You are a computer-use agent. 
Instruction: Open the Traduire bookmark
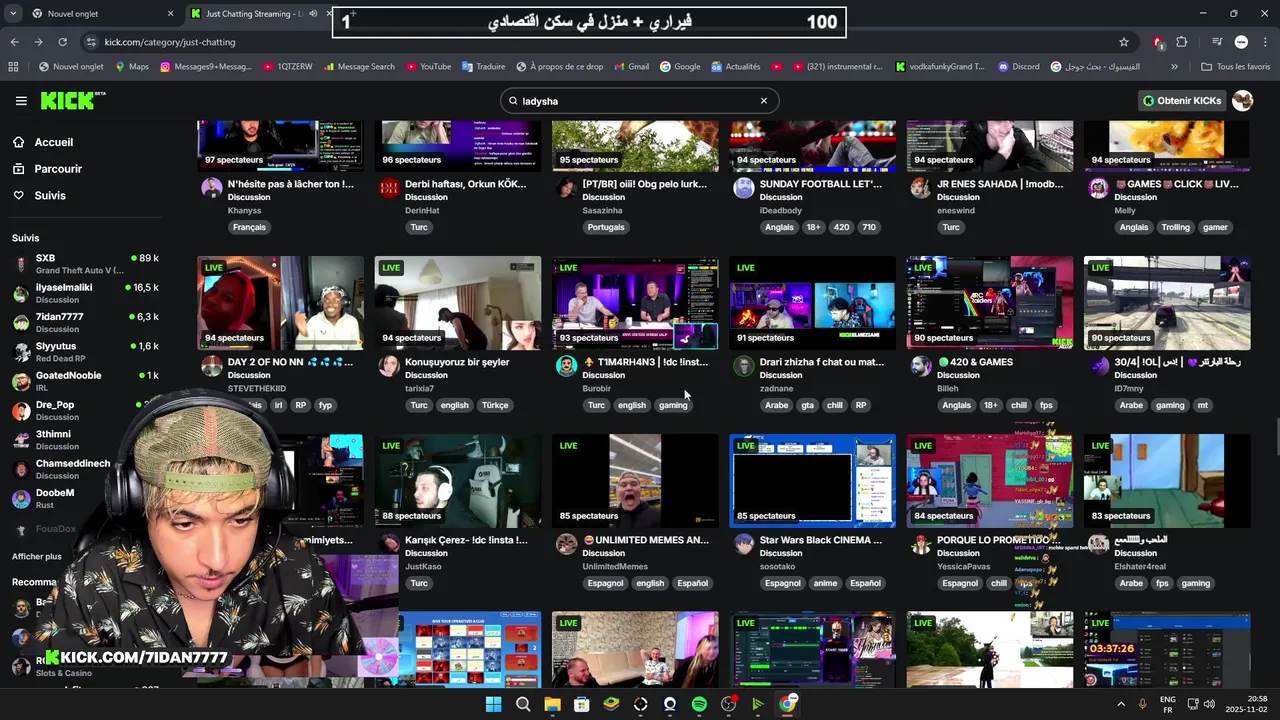point(484,67)
